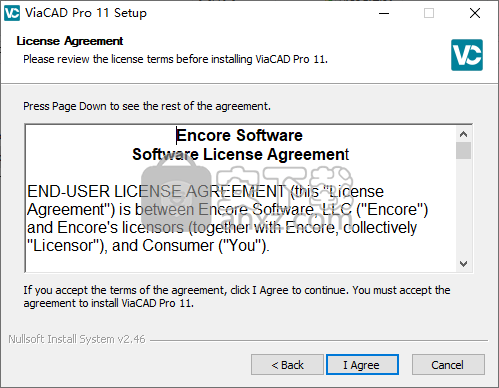The image size is (499, 388).
Task: Click the License Agreement header title
Action: pos(70,41)
